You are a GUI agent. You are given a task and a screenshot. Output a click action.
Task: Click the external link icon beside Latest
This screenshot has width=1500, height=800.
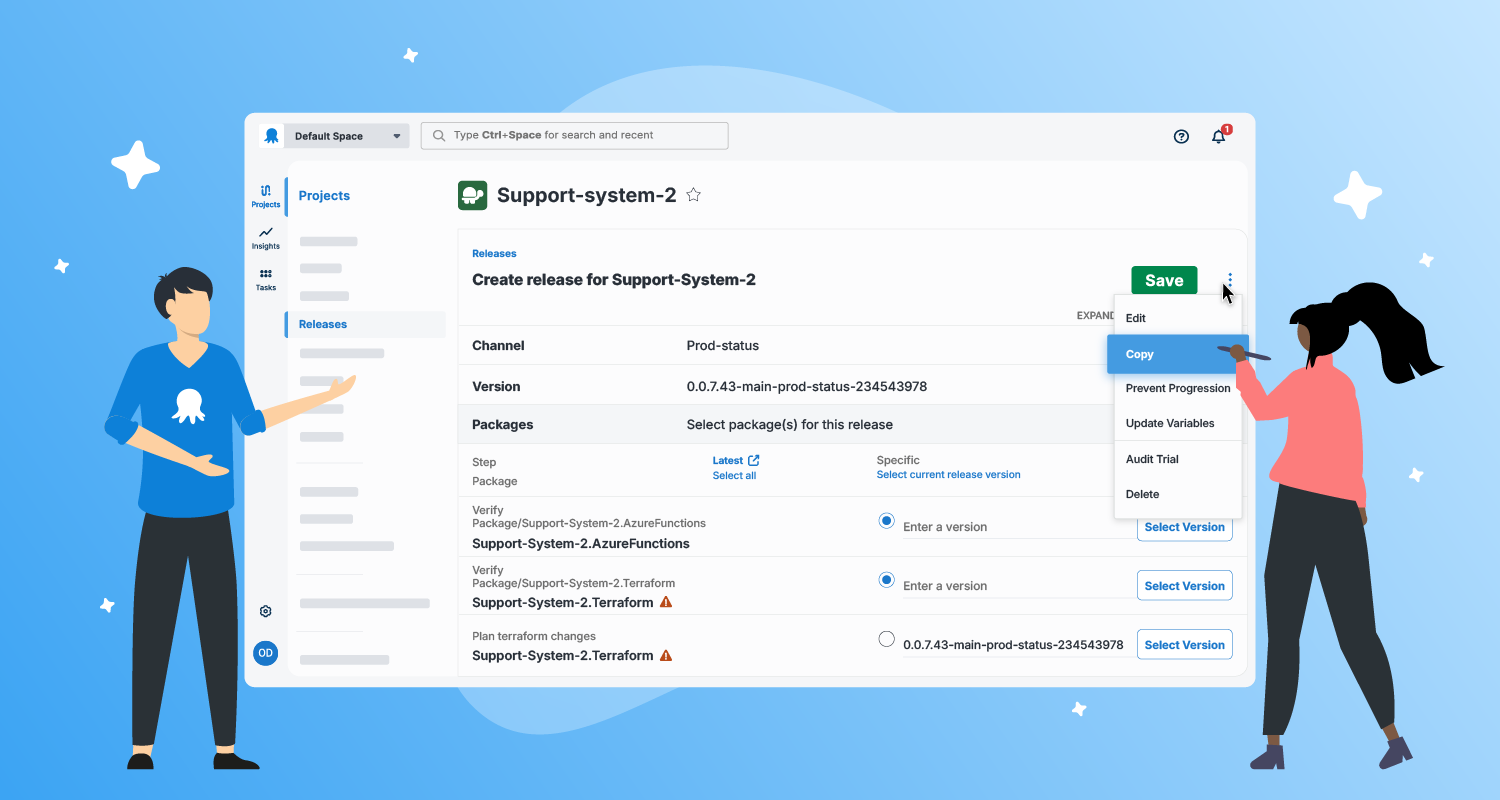754,460
